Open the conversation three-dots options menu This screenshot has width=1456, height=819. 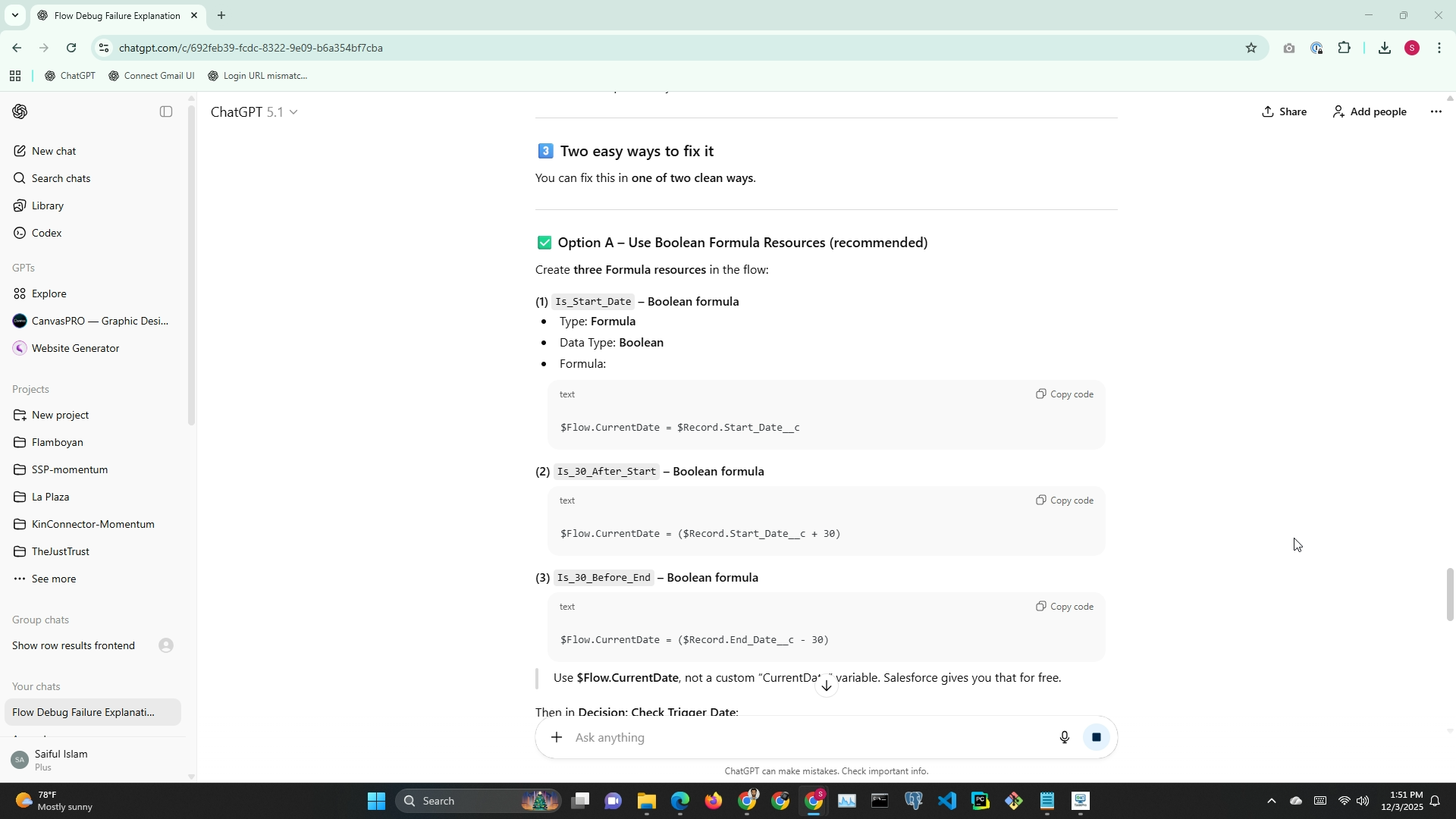point(1436,111)
